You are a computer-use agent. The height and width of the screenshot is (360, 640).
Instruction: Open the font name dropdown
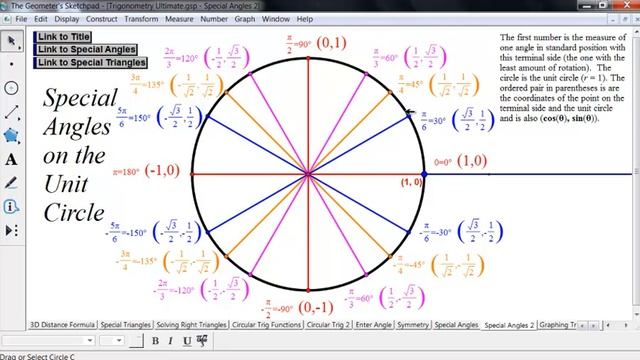(48, 340)
